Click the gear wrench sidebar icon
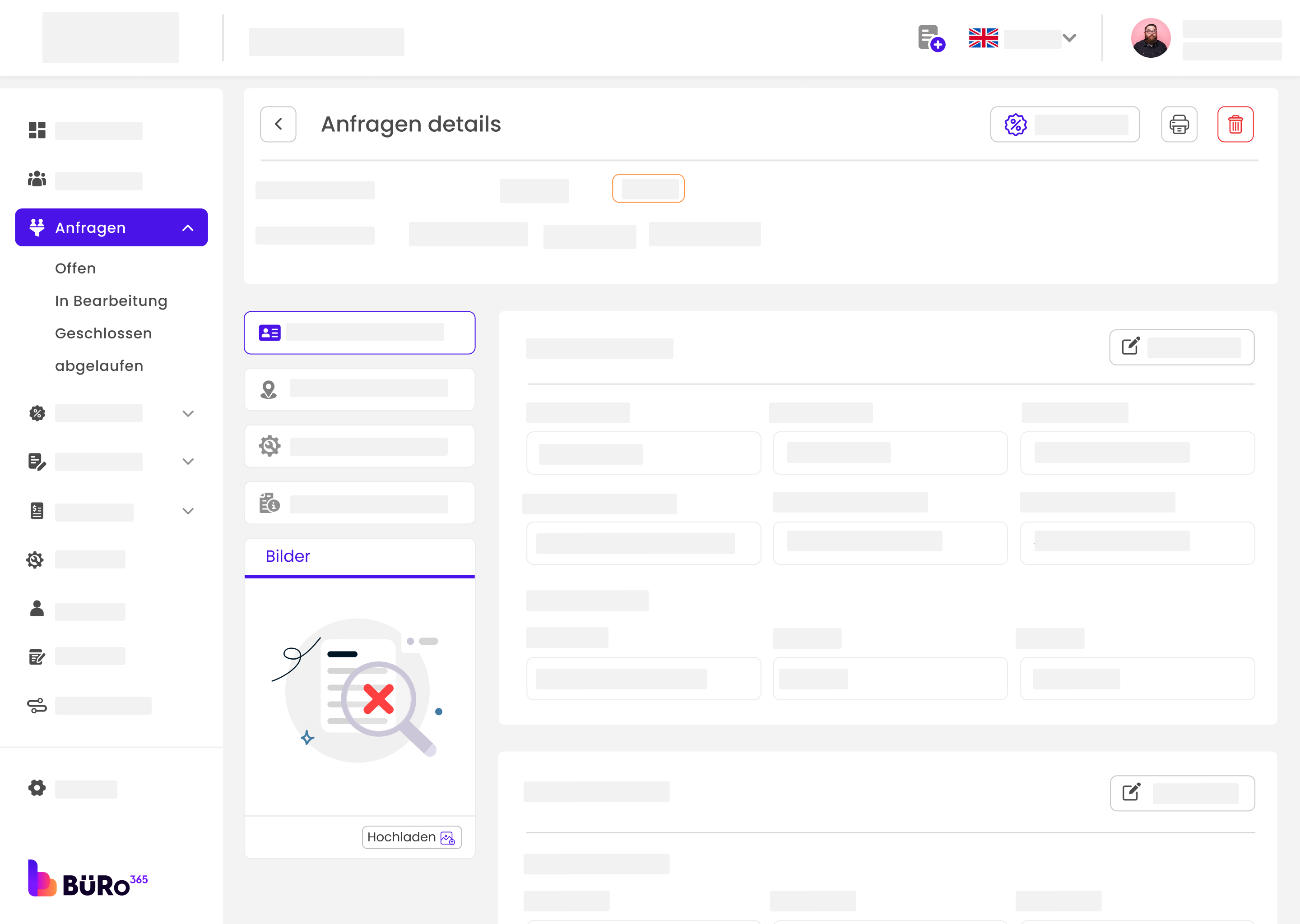Image resolution: width=1300 pixels, height=924 pixels. [x=35, y=560]
